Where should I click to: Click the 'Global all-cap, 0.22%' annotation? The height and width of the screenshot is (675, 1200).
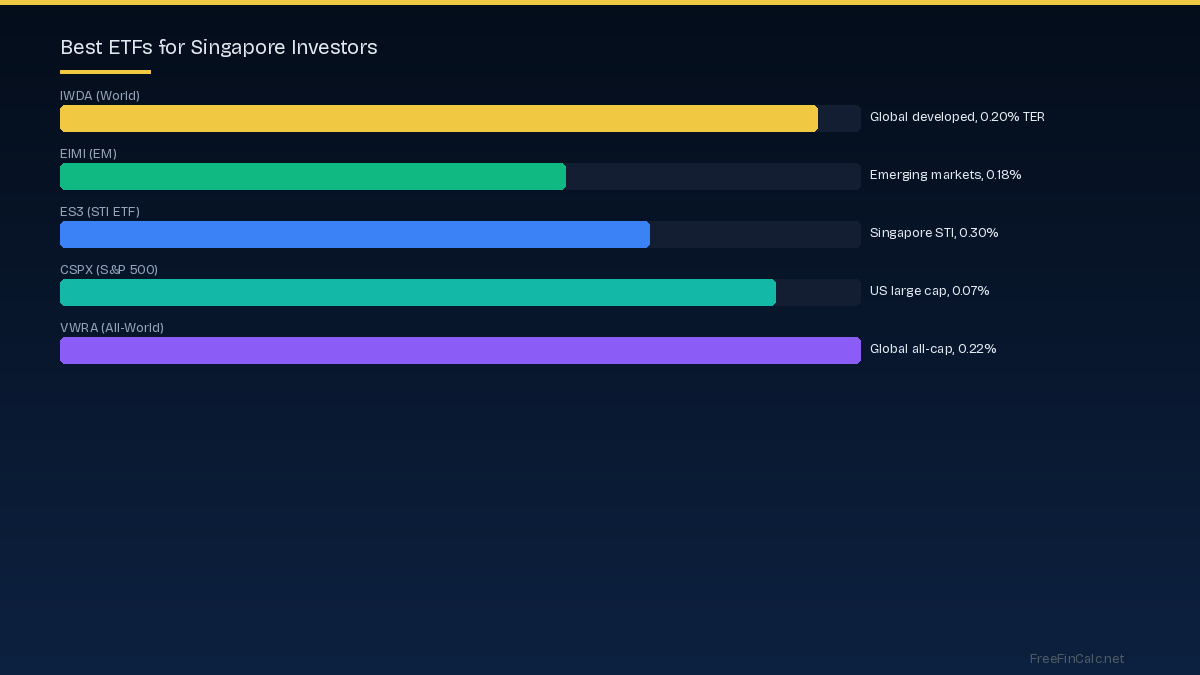point(933,349)
